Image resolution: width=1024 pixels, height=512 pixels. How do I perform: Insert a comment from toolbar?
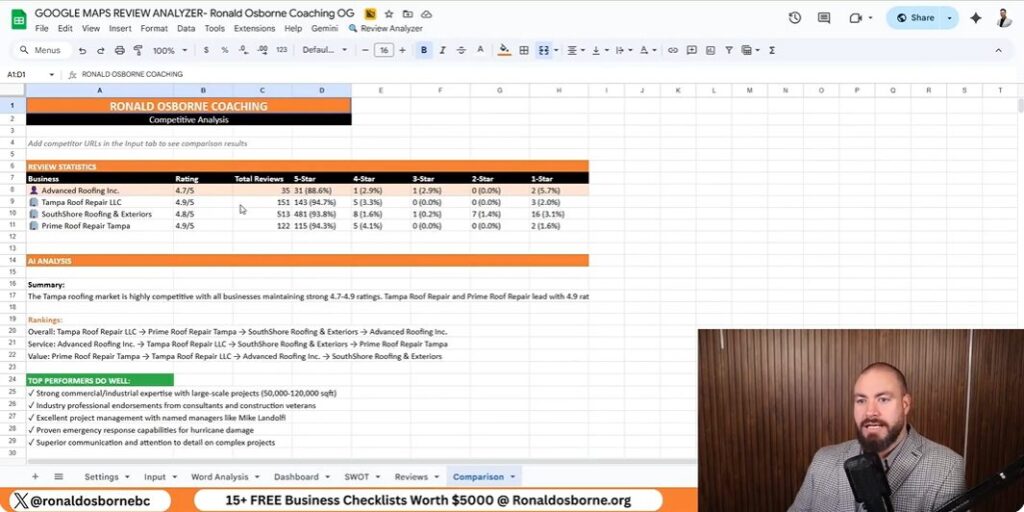click(x=692, y=50)
